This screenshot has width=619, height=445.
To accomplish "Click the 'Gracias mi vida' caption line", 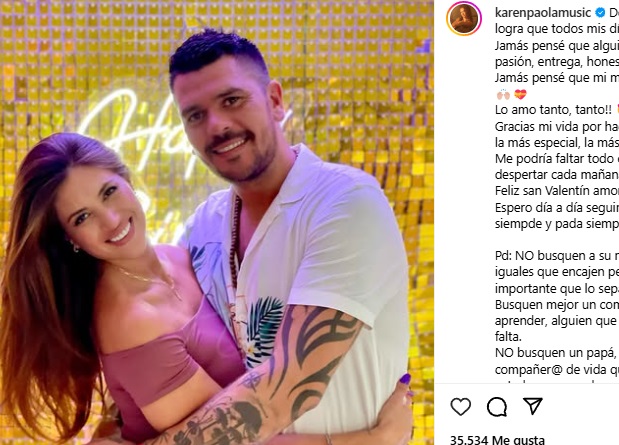I will pos(557,126).
